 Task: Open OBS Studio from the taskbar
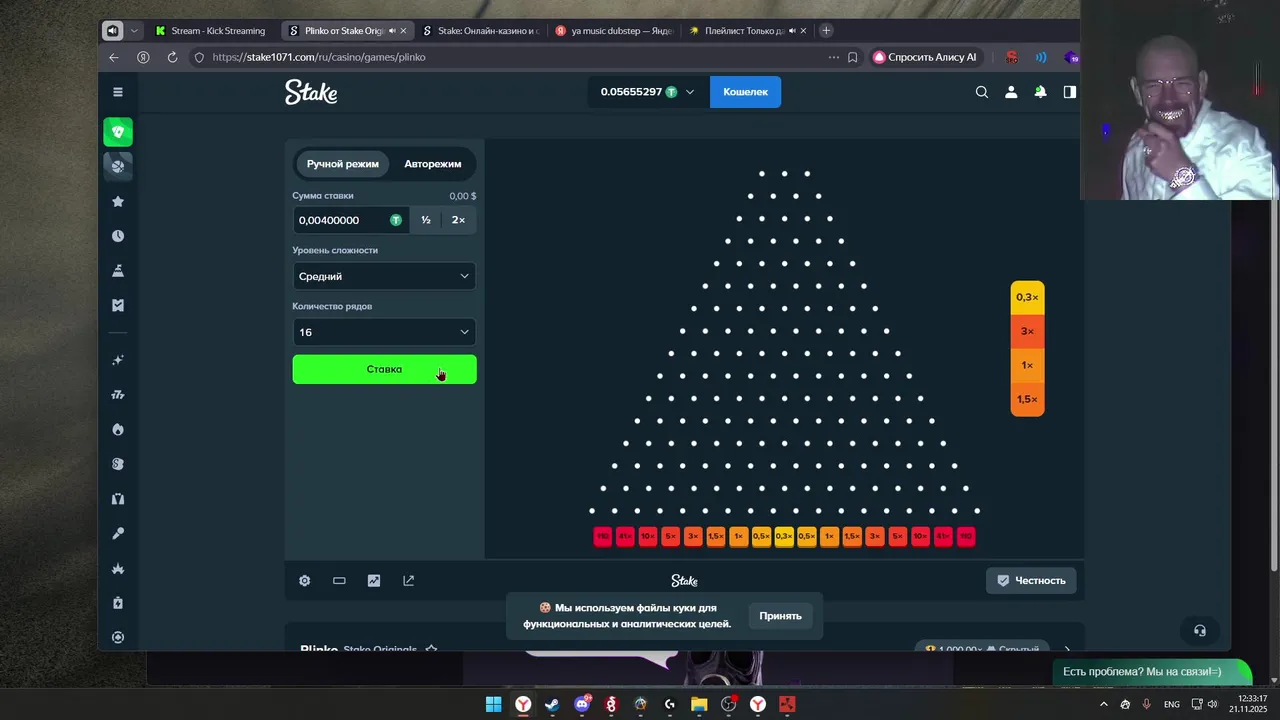tap(729, 704)
